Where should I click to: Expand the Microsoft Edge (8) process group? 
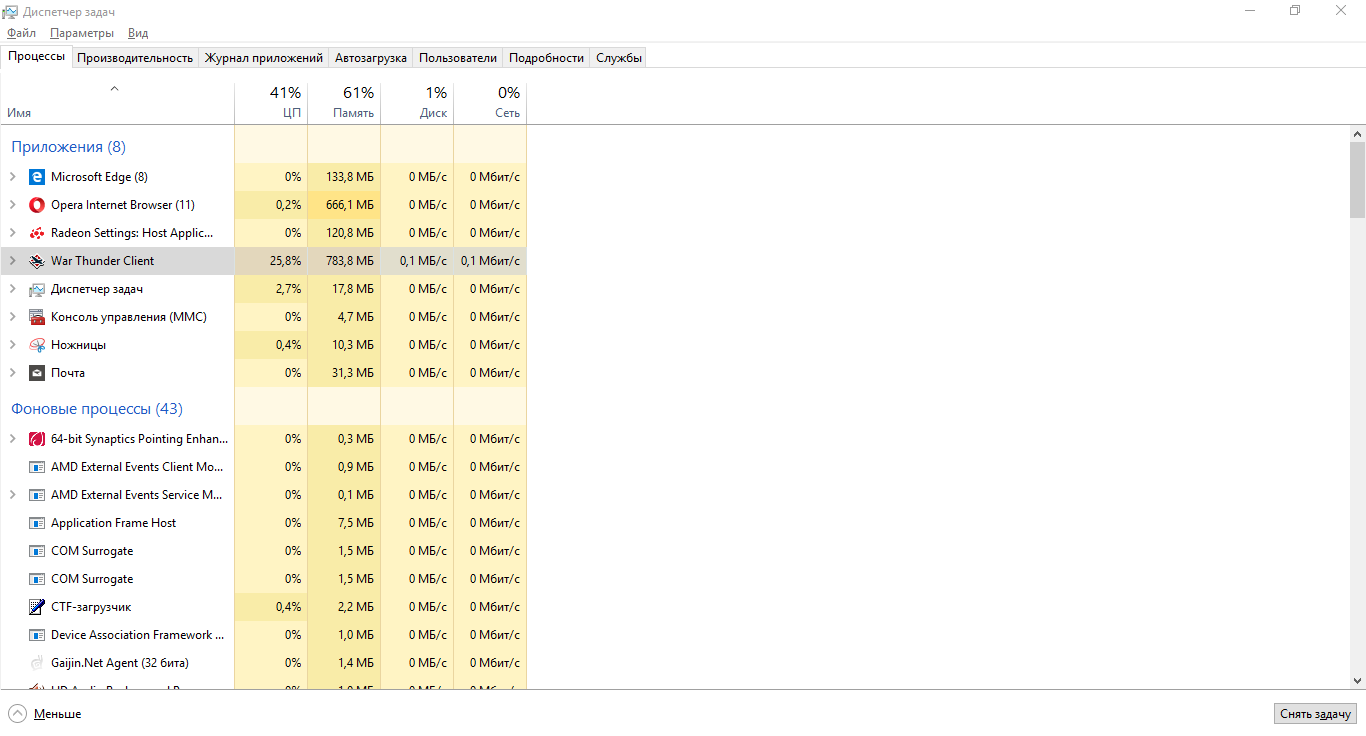[12, 177]
